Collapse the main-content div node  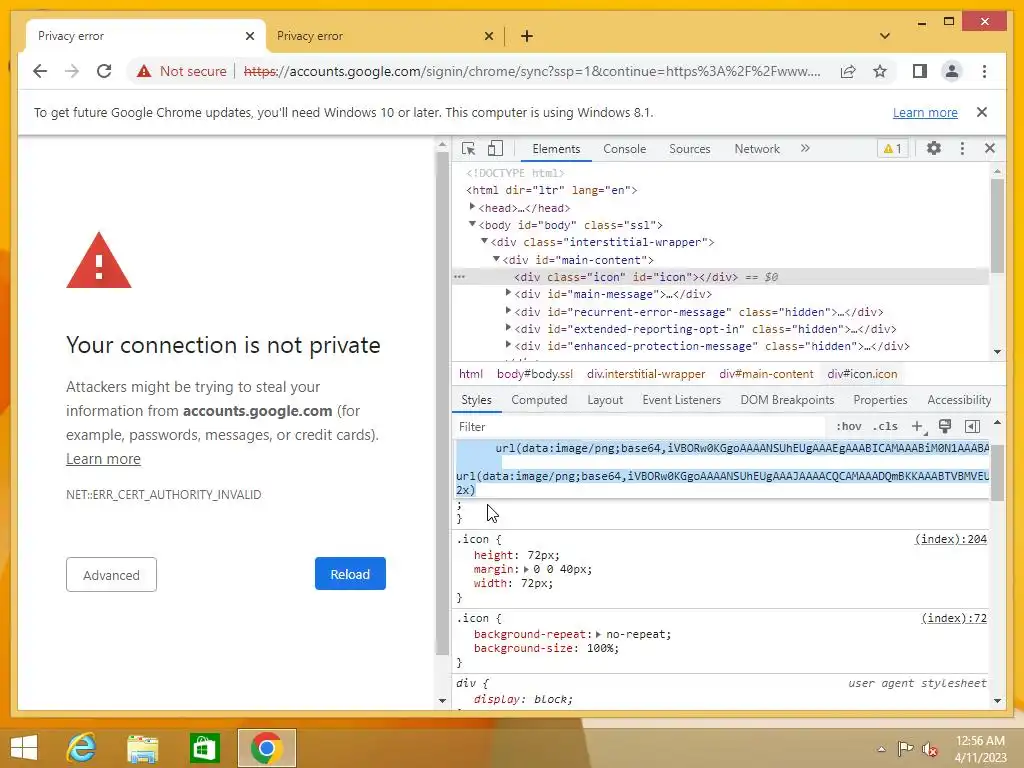pyautogui.click(x=496, y=259)
